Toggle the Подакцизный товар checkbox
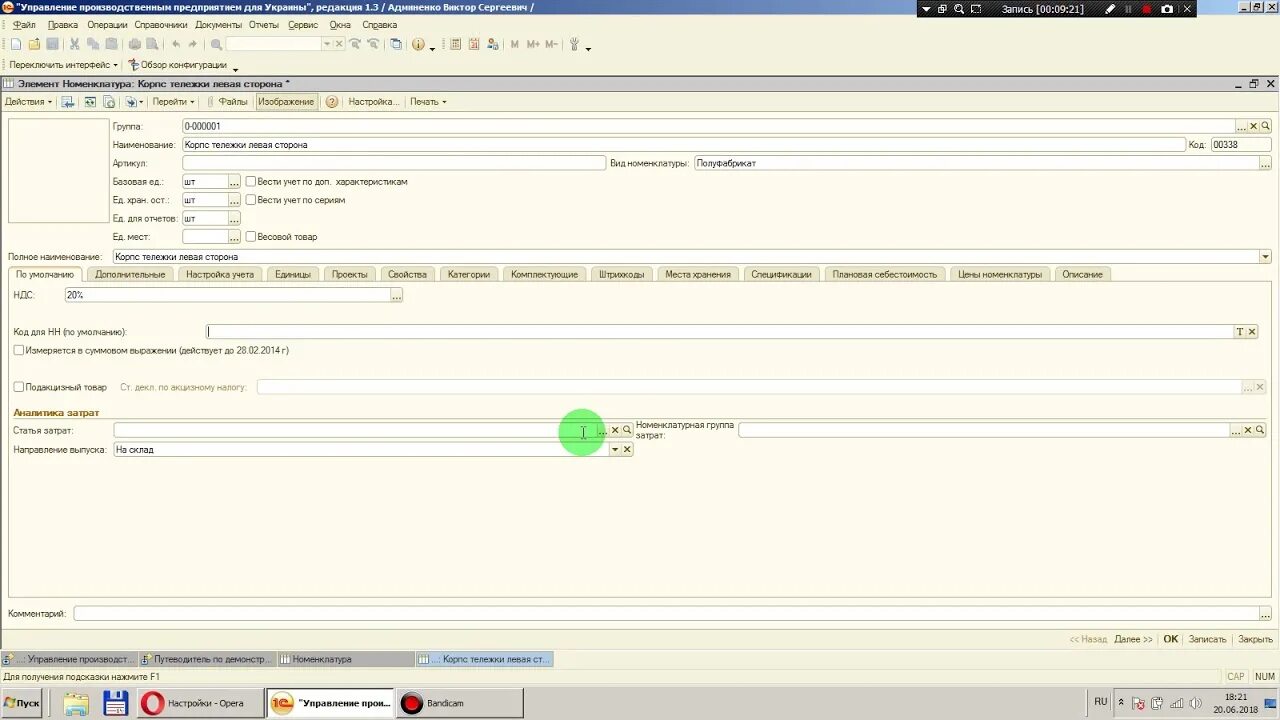Image resolution: width=1280 pixels, height=720 pixels. [x=19, y=387]
